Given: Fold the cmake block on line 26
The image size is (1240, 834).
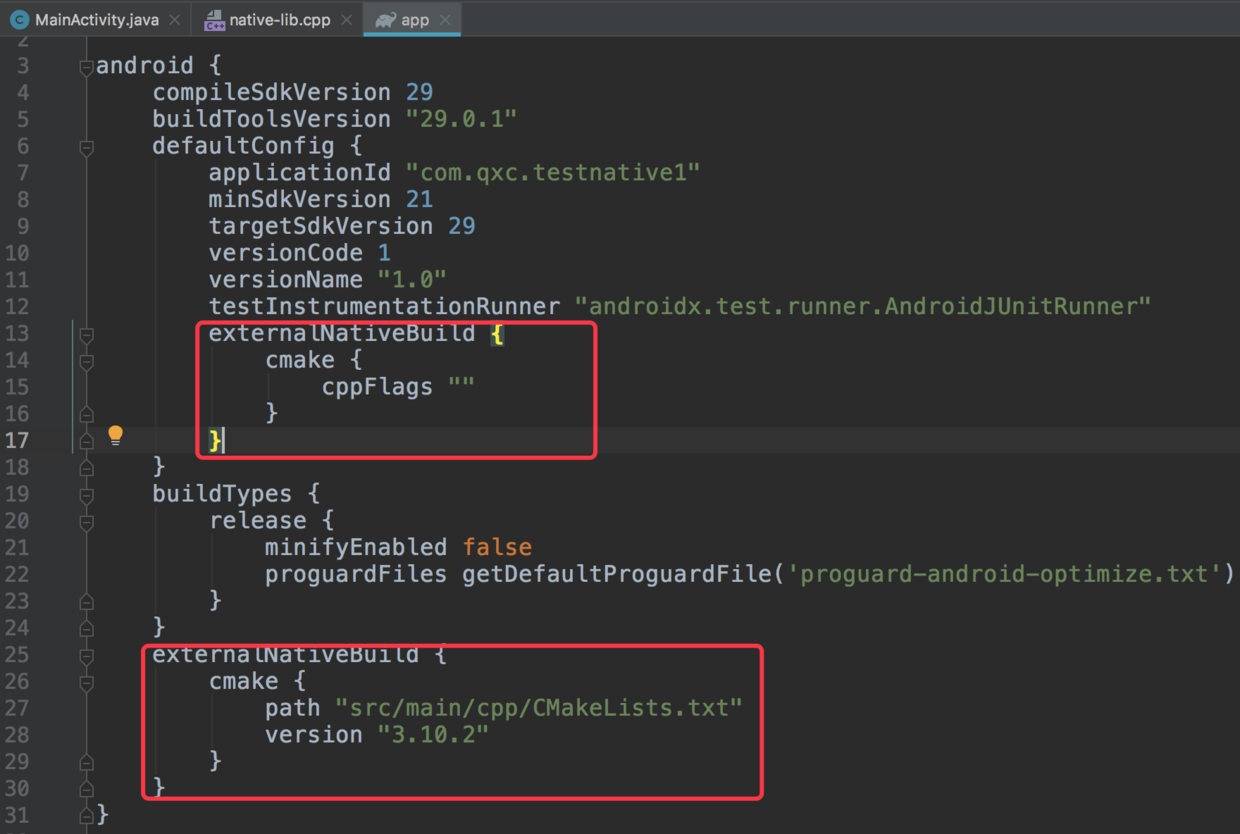Looking at the screenshot, I should click(86, 681).
